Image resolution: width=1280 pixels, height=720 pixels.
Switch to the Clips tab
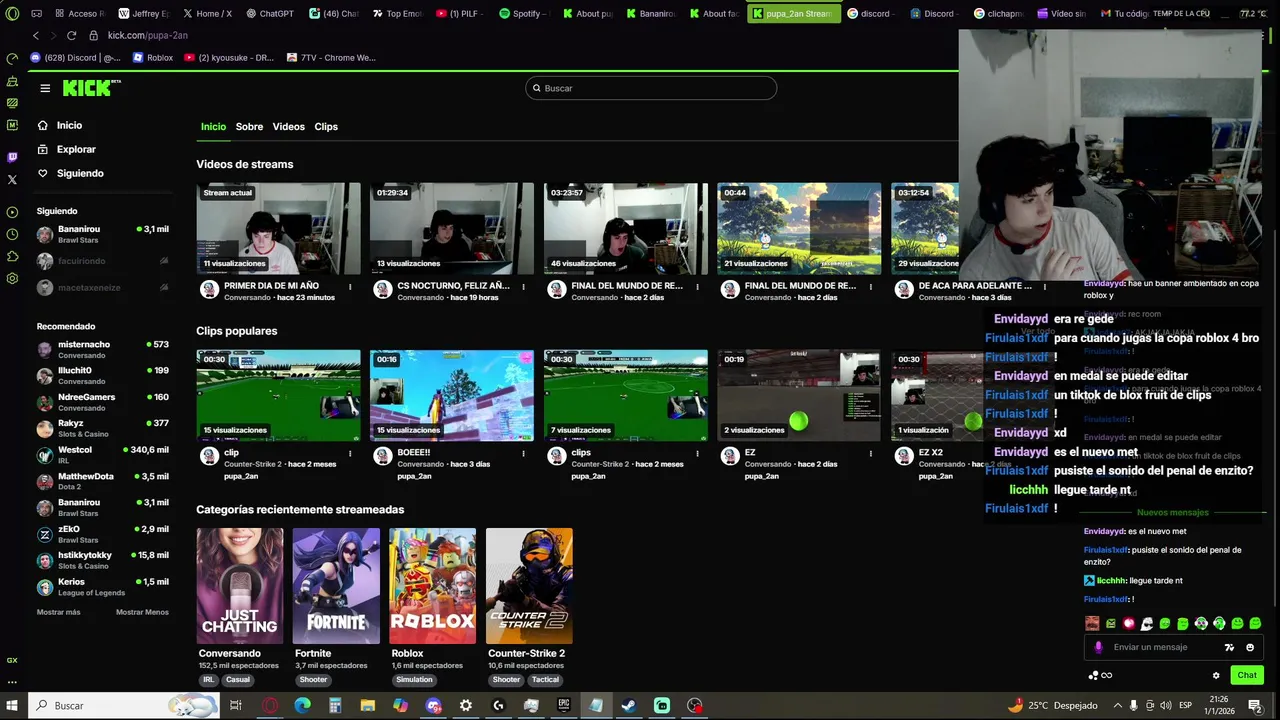pos(326,127)
